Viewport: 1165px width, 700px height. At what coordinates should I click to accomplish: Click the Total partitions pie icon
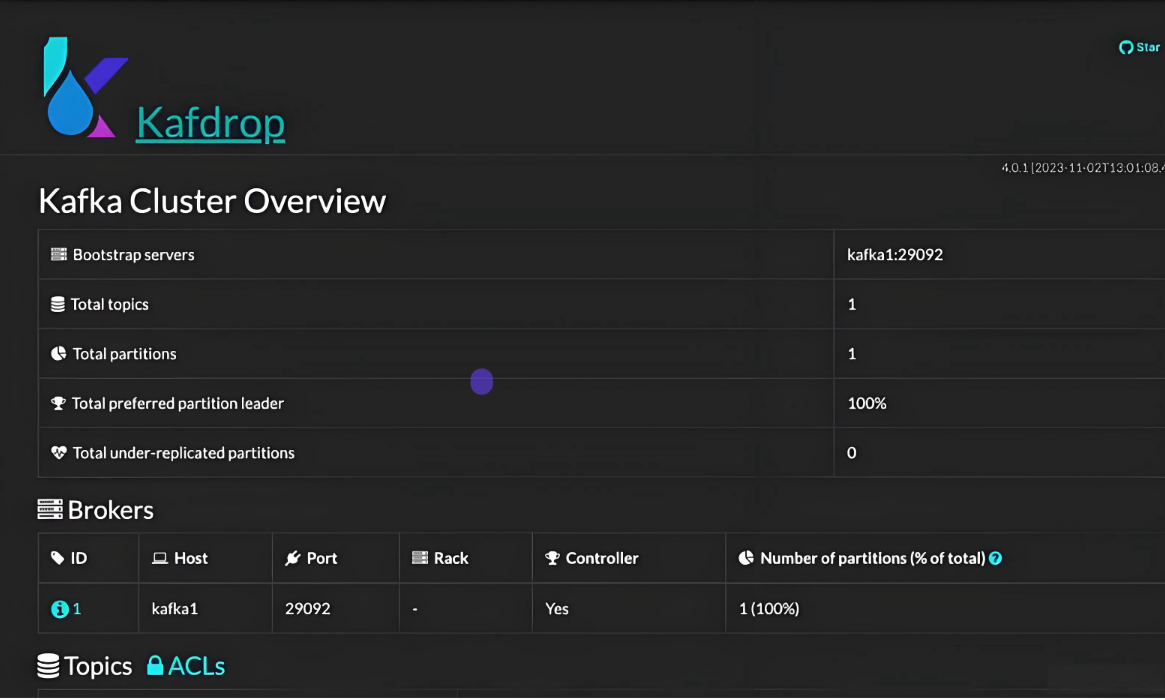click(59, 354)
